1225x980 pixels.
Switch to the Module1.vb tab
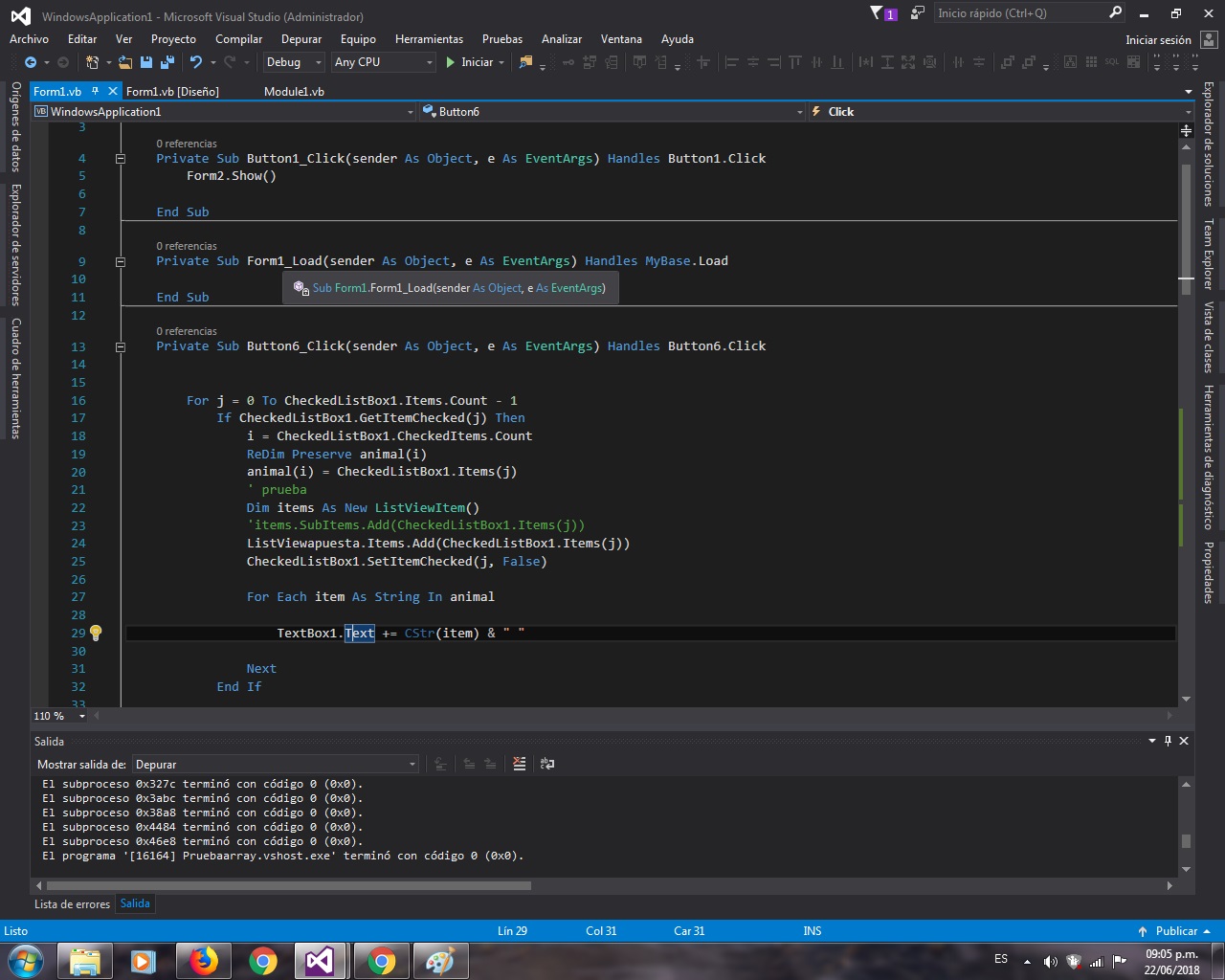pos(294,92)
